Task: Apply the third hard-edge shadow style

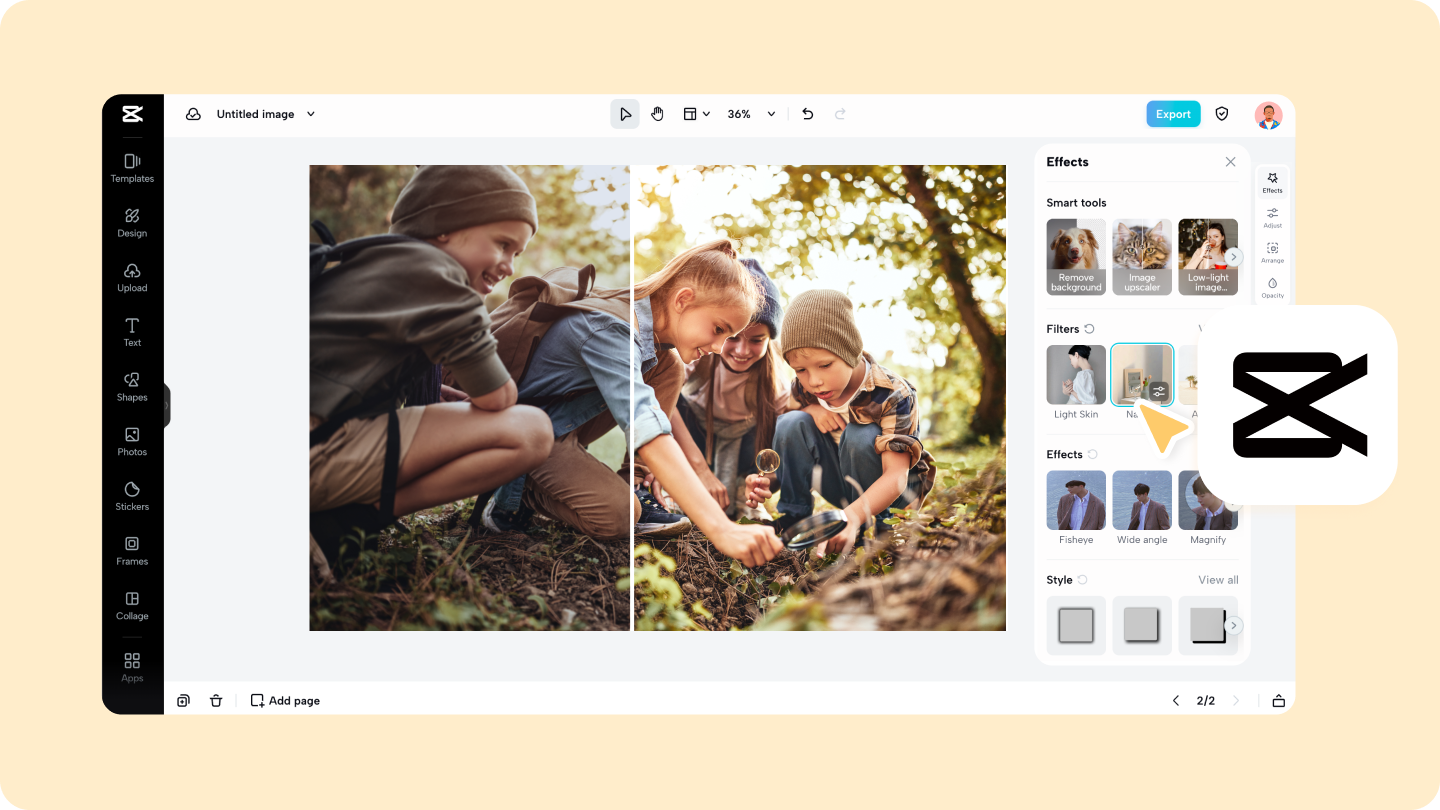Action: [x=1208, y=625]
